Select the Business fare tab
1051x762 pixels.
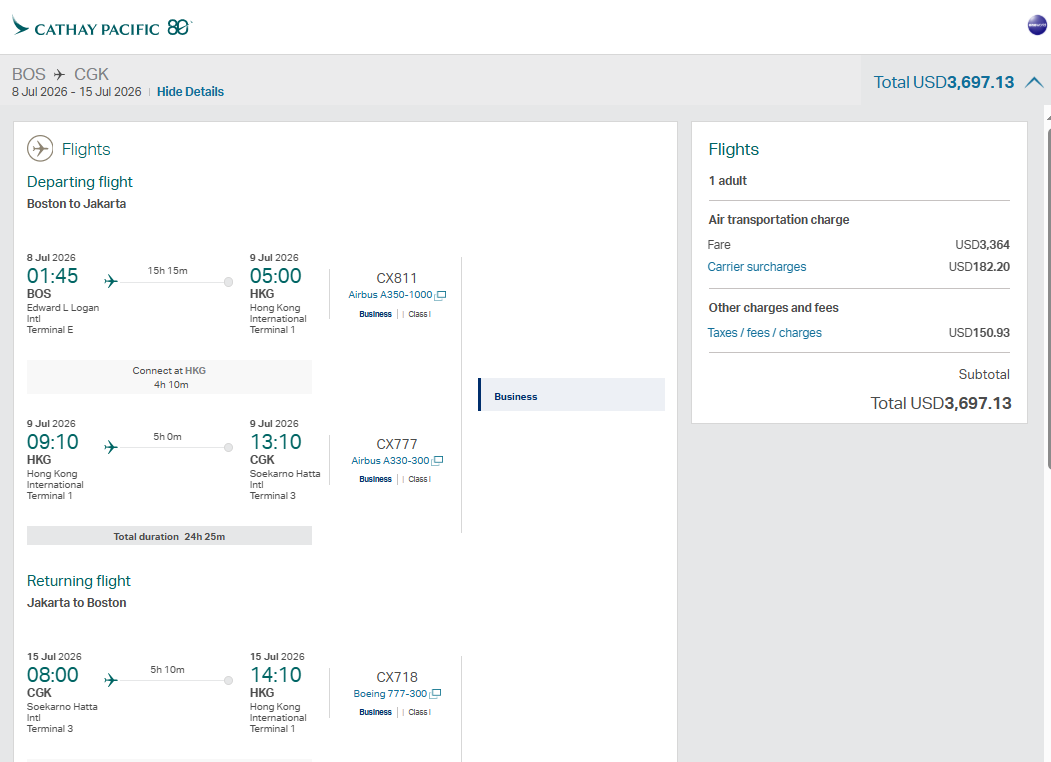click(x=572, y=395)
